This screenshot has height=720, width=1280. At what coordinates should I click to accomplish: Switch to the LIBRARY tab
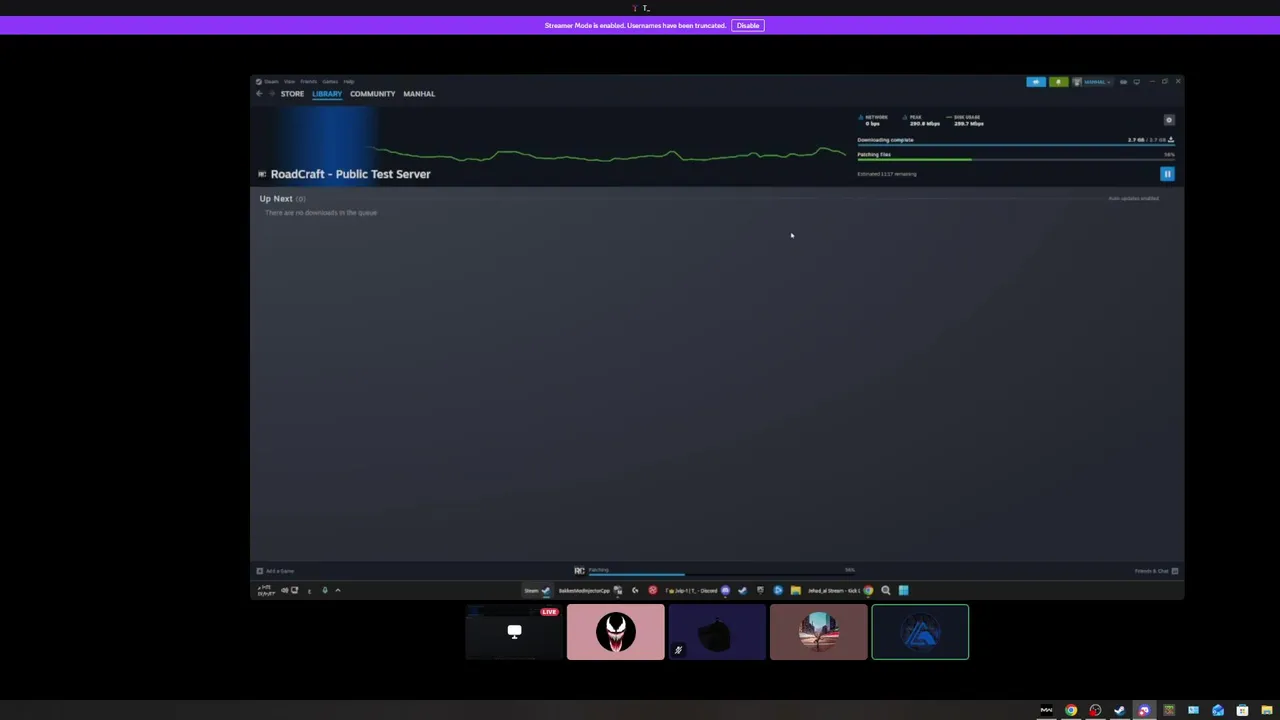coord(327,94)
